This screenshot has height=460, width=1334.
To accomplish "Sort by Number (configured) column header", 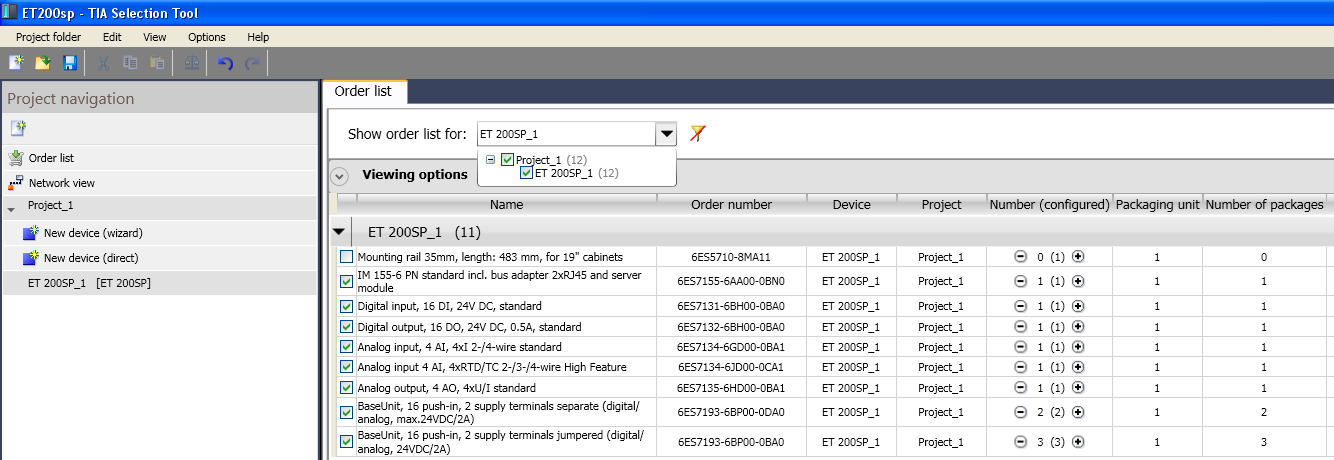I will point(1050,204).
